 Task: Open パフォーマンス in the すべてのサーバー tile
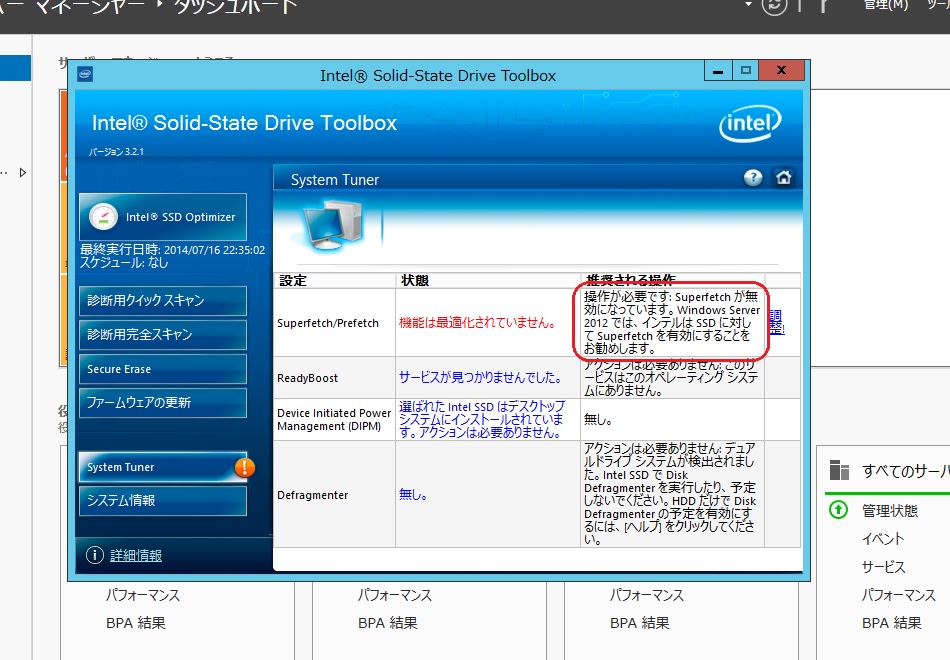(x=899, y=595)
